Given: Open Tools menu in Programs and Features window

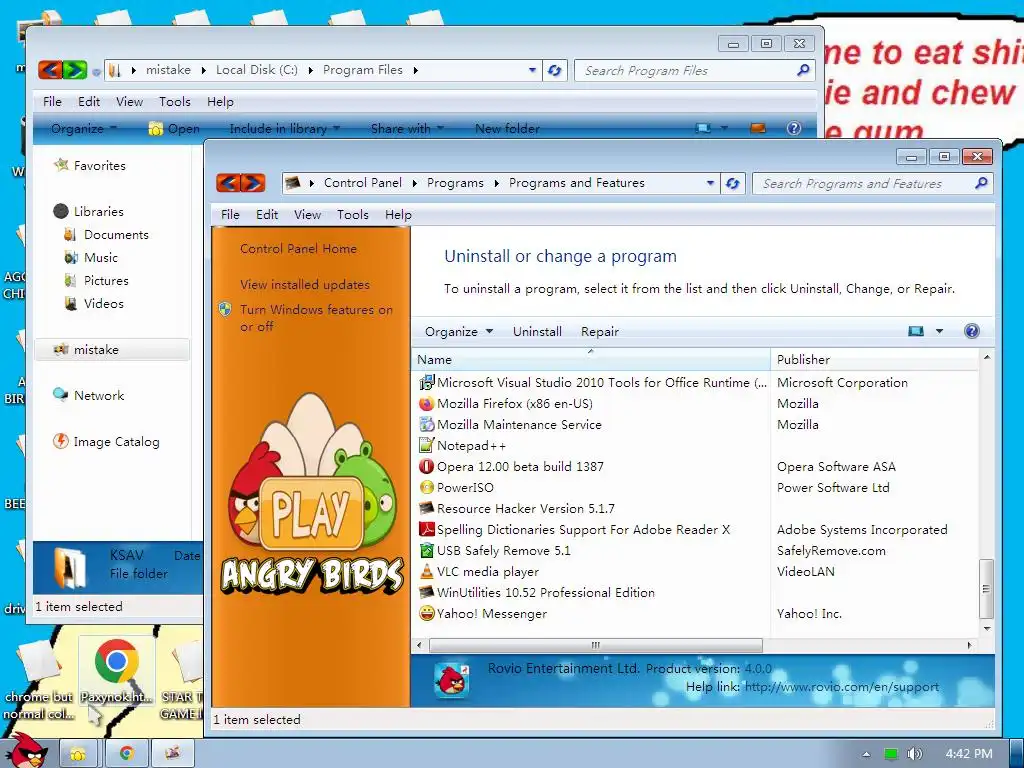Looking at the screenshot, I should tap(353, 215).
